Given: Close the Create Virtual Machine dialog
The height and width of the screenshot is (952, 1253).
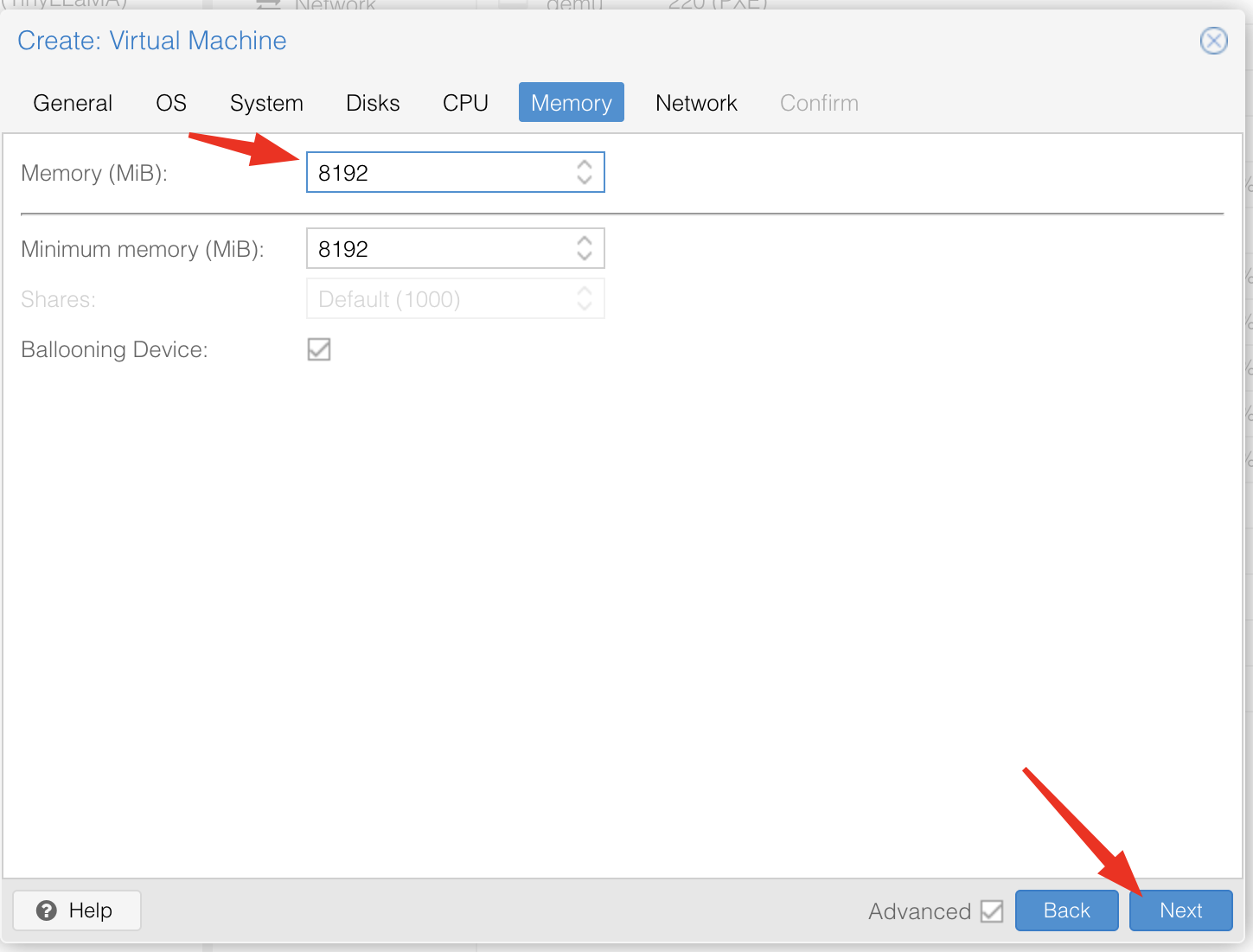Looking at the screenshot, I should [x=1213, y=41].
